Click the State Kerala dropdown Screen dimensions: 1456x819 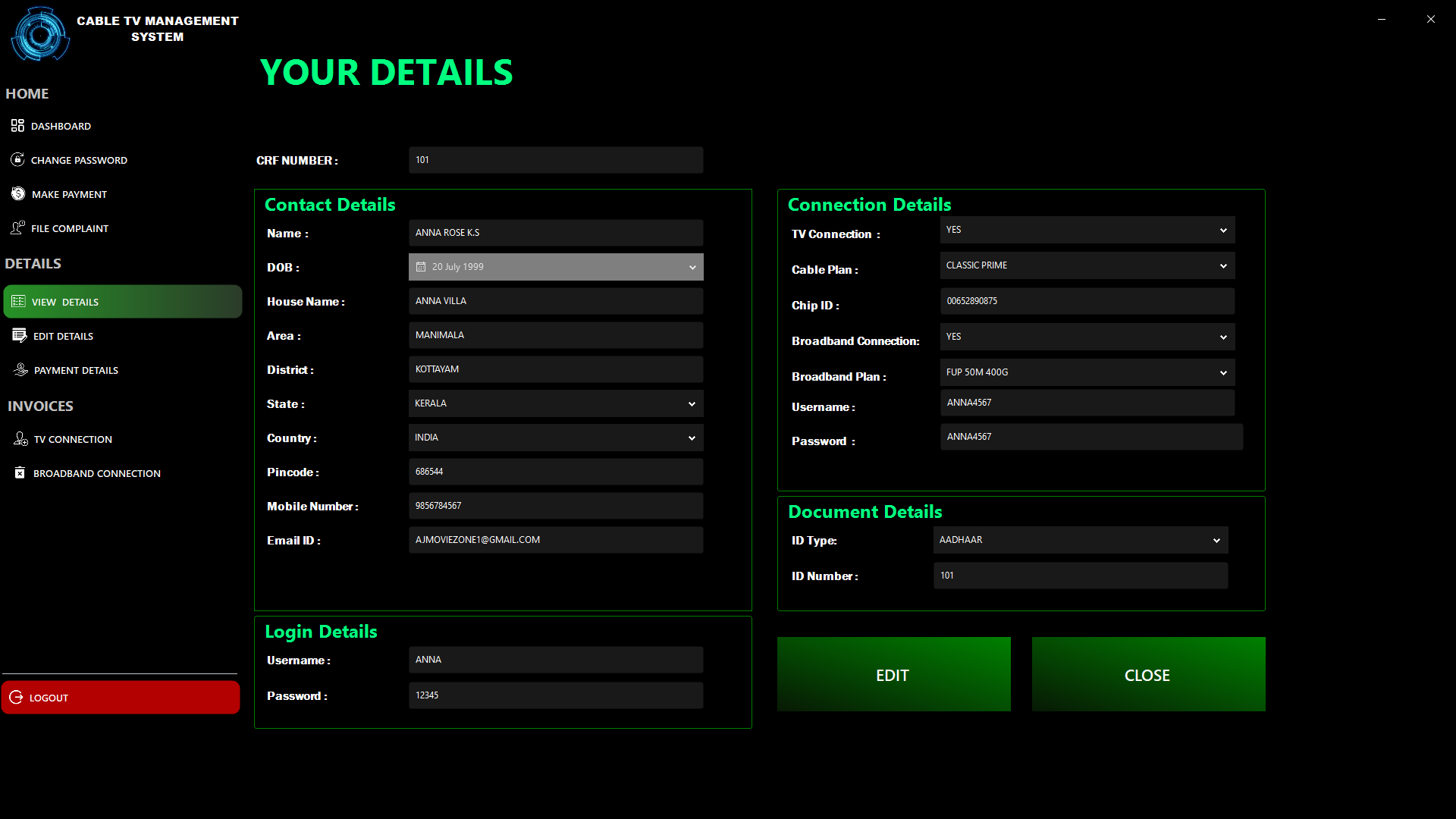click(555, 403)
